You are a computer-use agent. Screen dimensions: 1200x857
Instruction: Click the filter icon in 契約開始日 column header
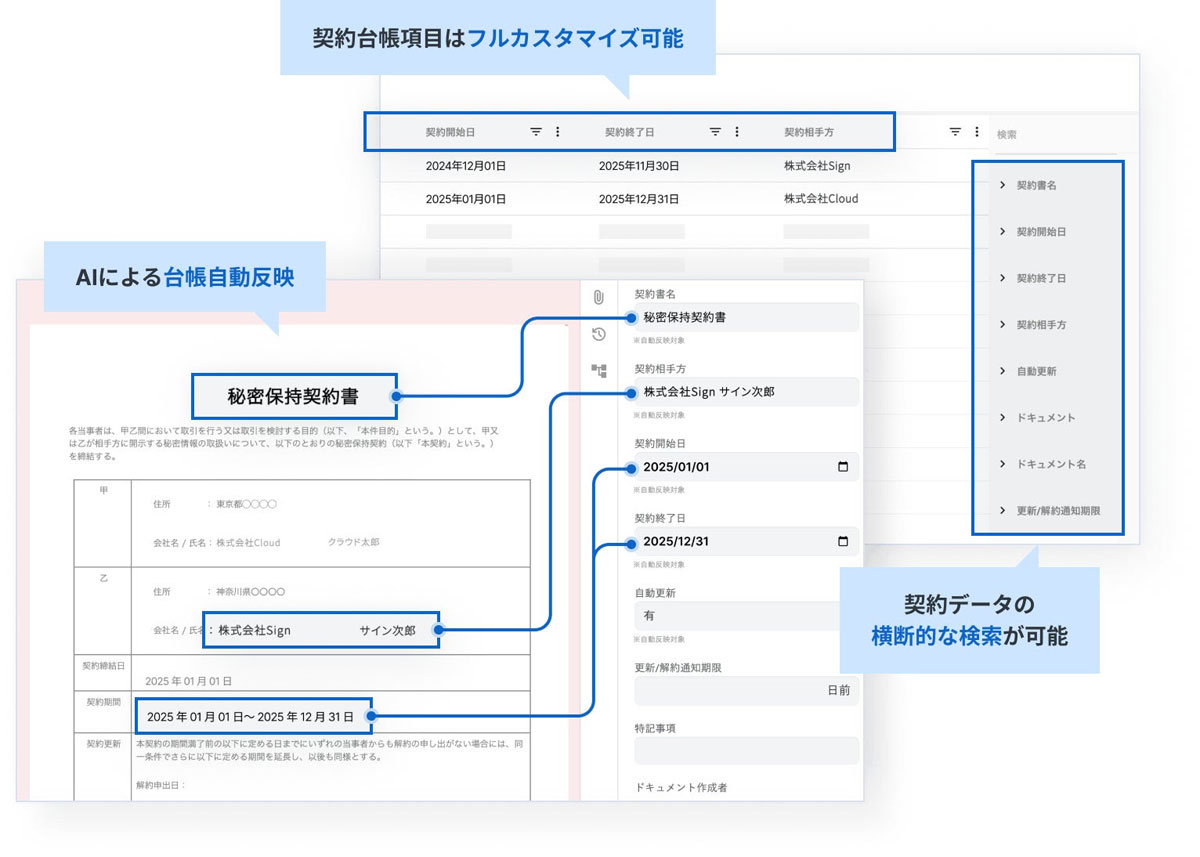536,132
